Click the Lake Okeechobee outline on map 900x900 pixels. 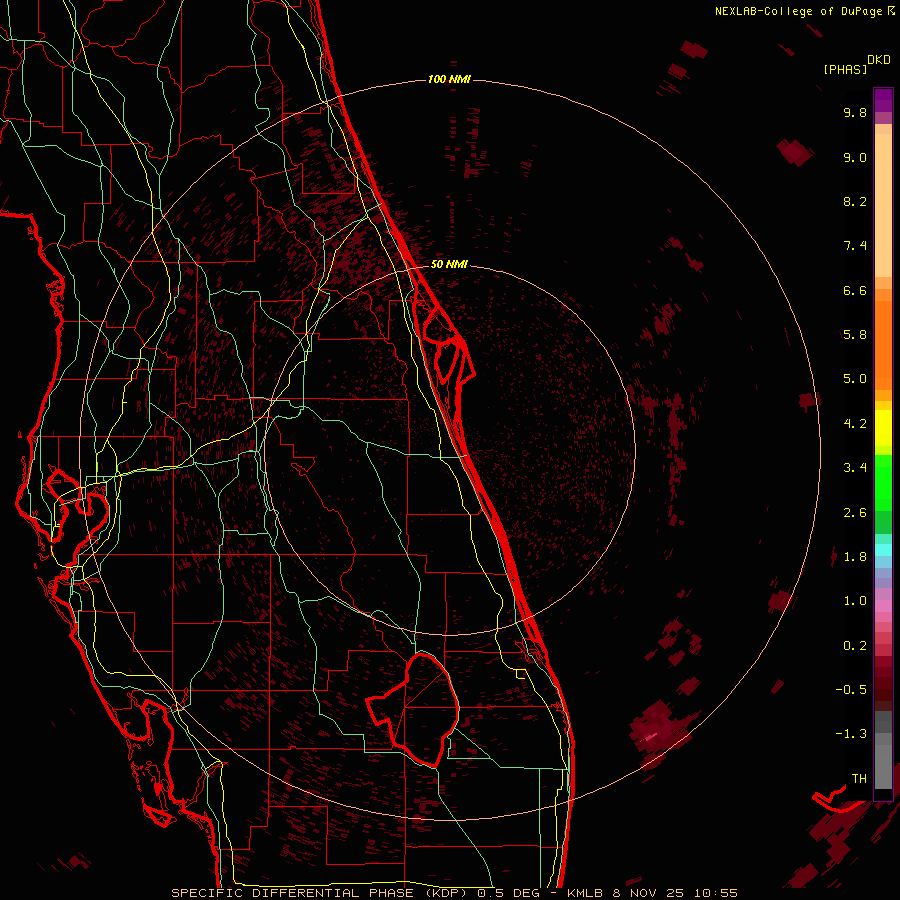(x=413, y=711)
